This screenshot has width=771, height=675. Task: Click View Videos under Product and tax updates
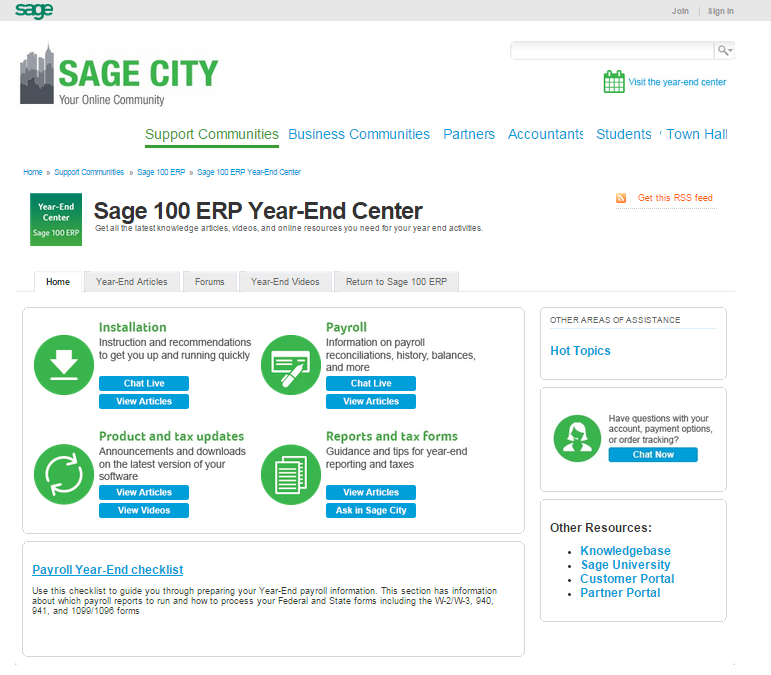click(144, 511)
